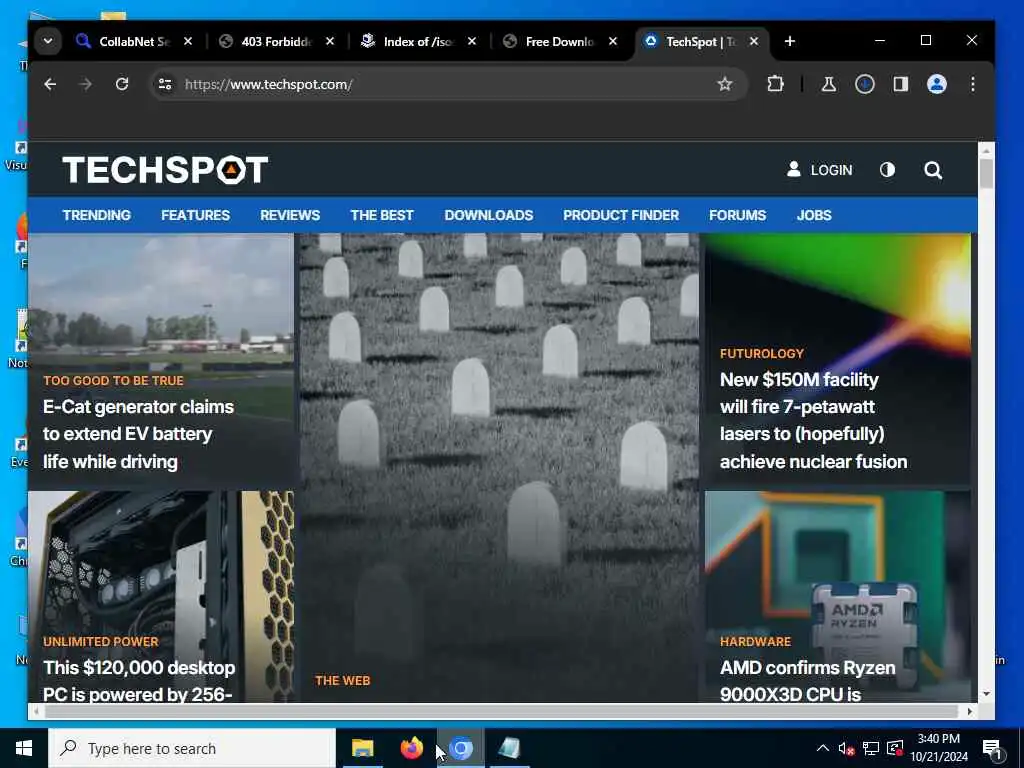
Task: Open File Explorer from taskbar
Action: (x=362, y=748)
